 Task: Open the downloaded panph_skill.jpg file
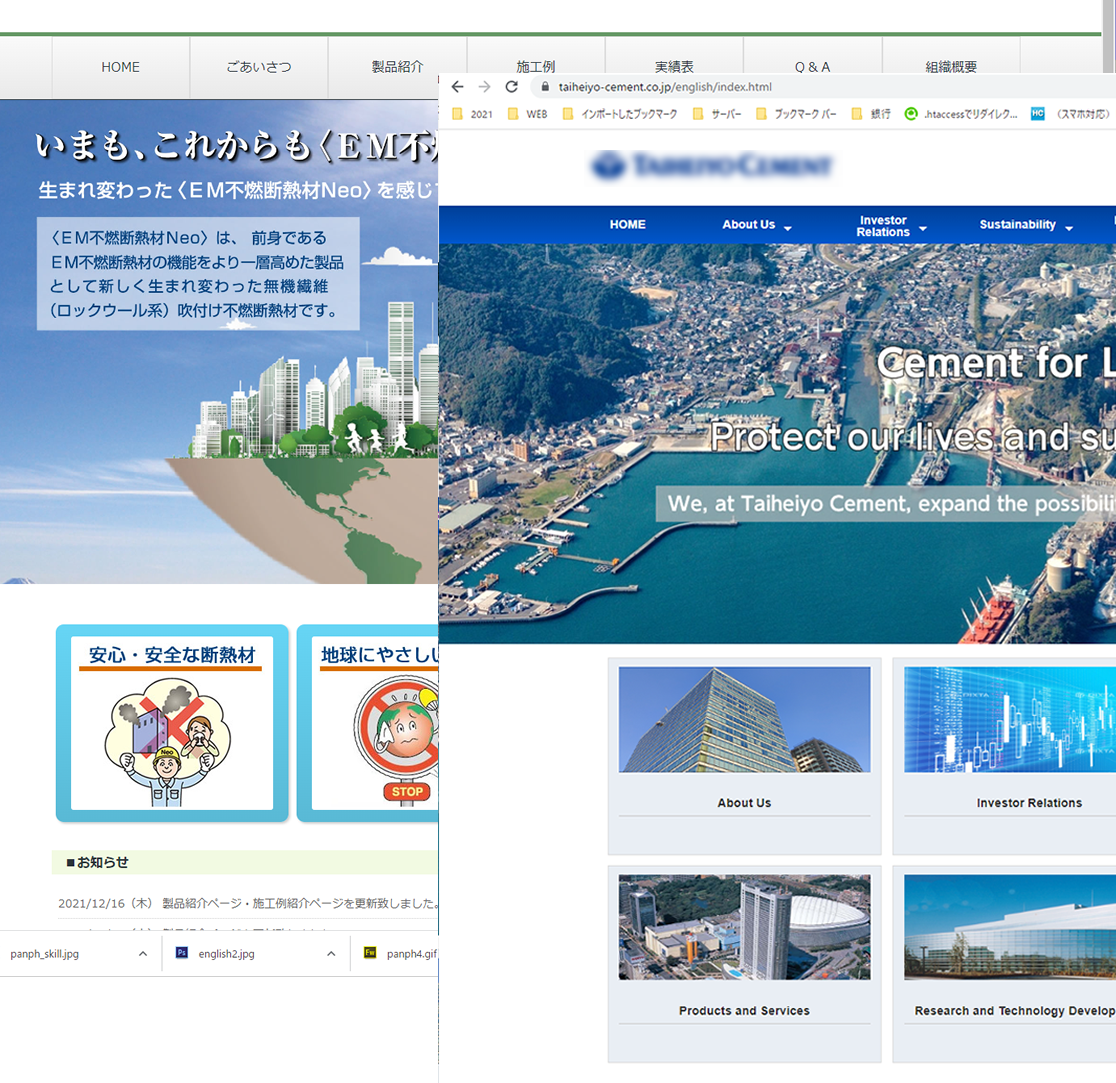[x=45, y=953]
